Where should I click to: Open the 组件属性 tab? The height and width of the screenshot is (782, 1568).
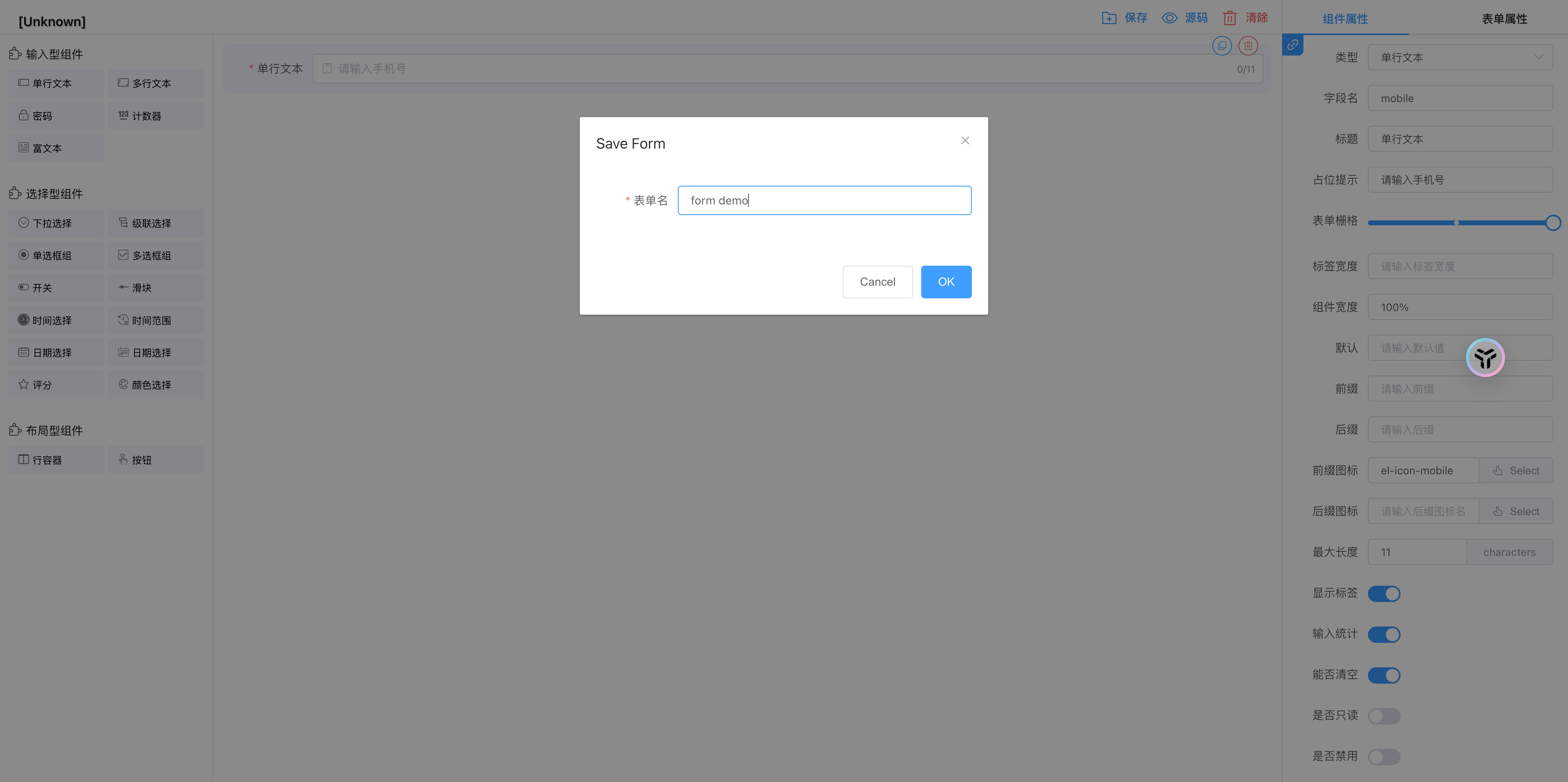pos(1345,18)
